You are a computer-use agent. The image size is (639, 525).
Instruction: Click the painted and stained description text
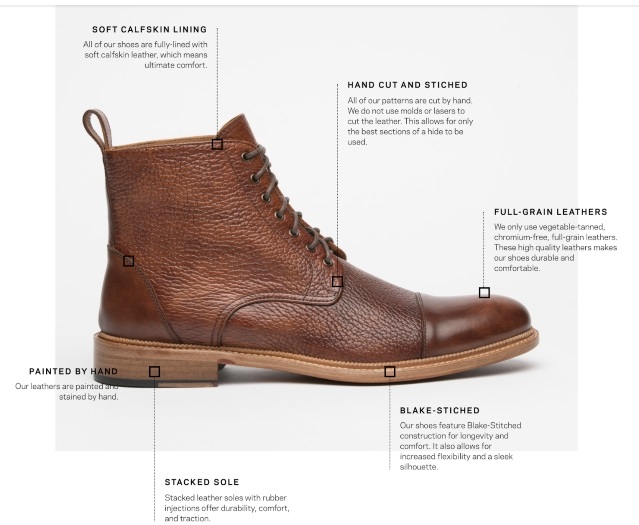pyautogui.click(x=67, y=391)
